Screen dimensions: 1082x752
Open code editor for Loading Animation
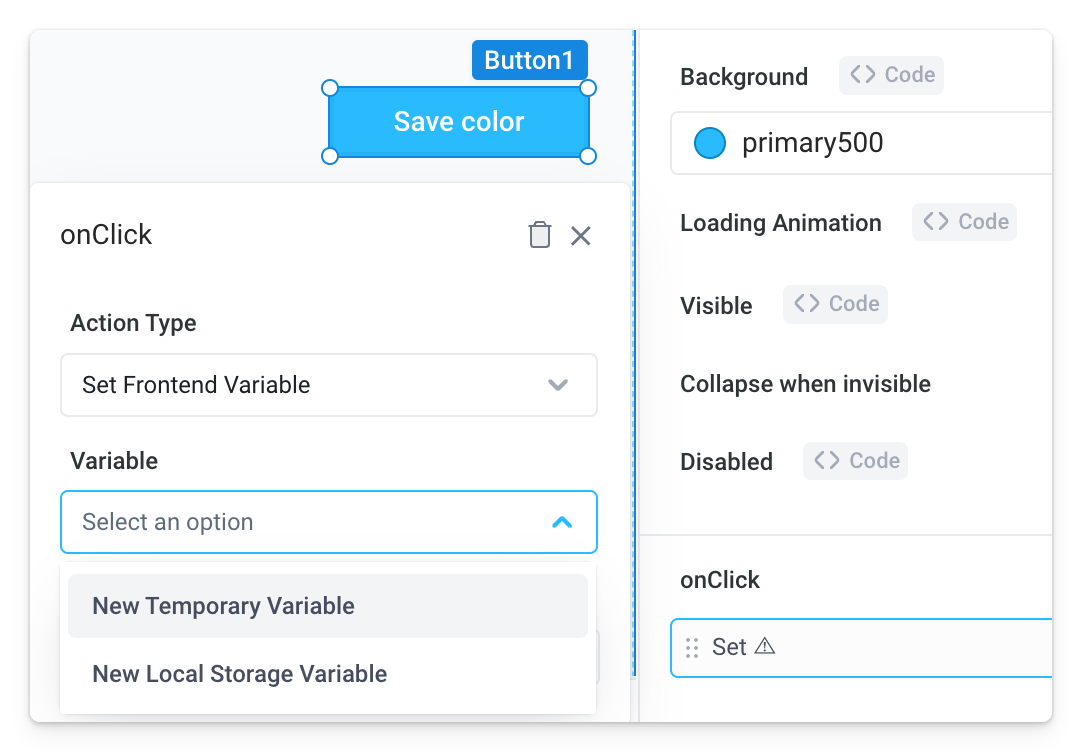pyautogui.click(x=963, y=222)
